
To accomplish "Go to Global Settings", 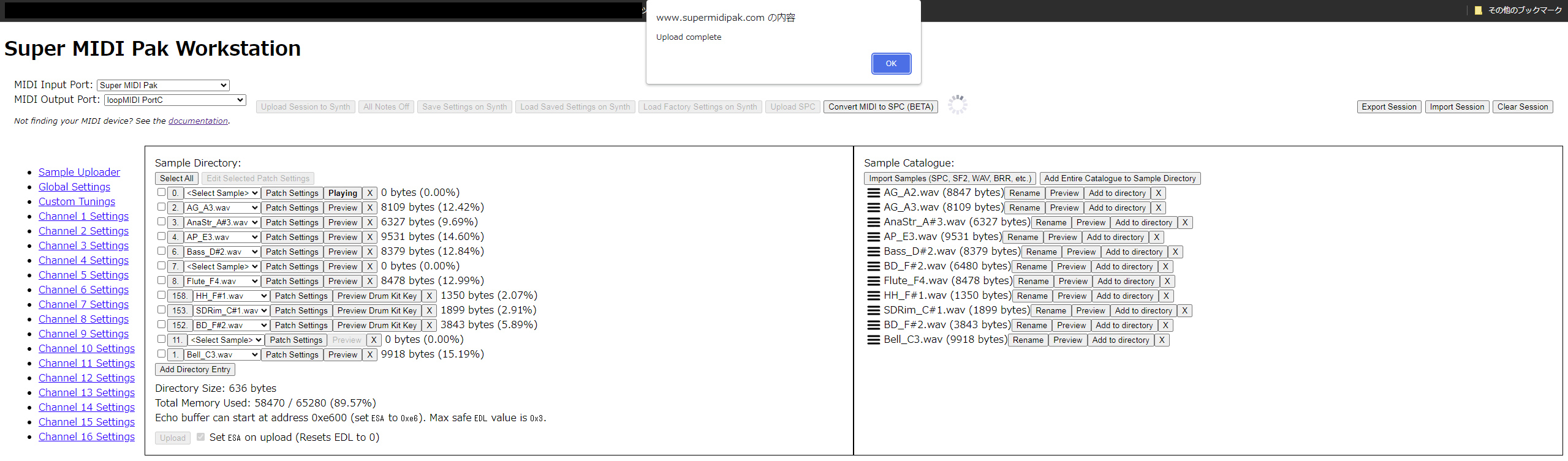I will pos(74,187).
